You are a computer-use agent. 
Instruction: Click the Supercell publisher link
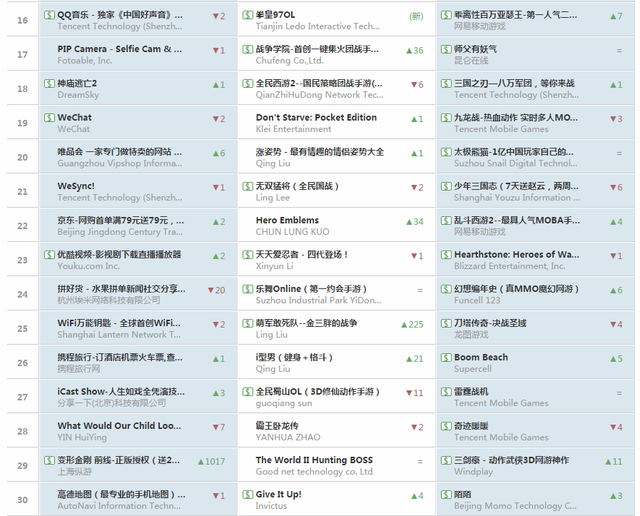(473, 370)
